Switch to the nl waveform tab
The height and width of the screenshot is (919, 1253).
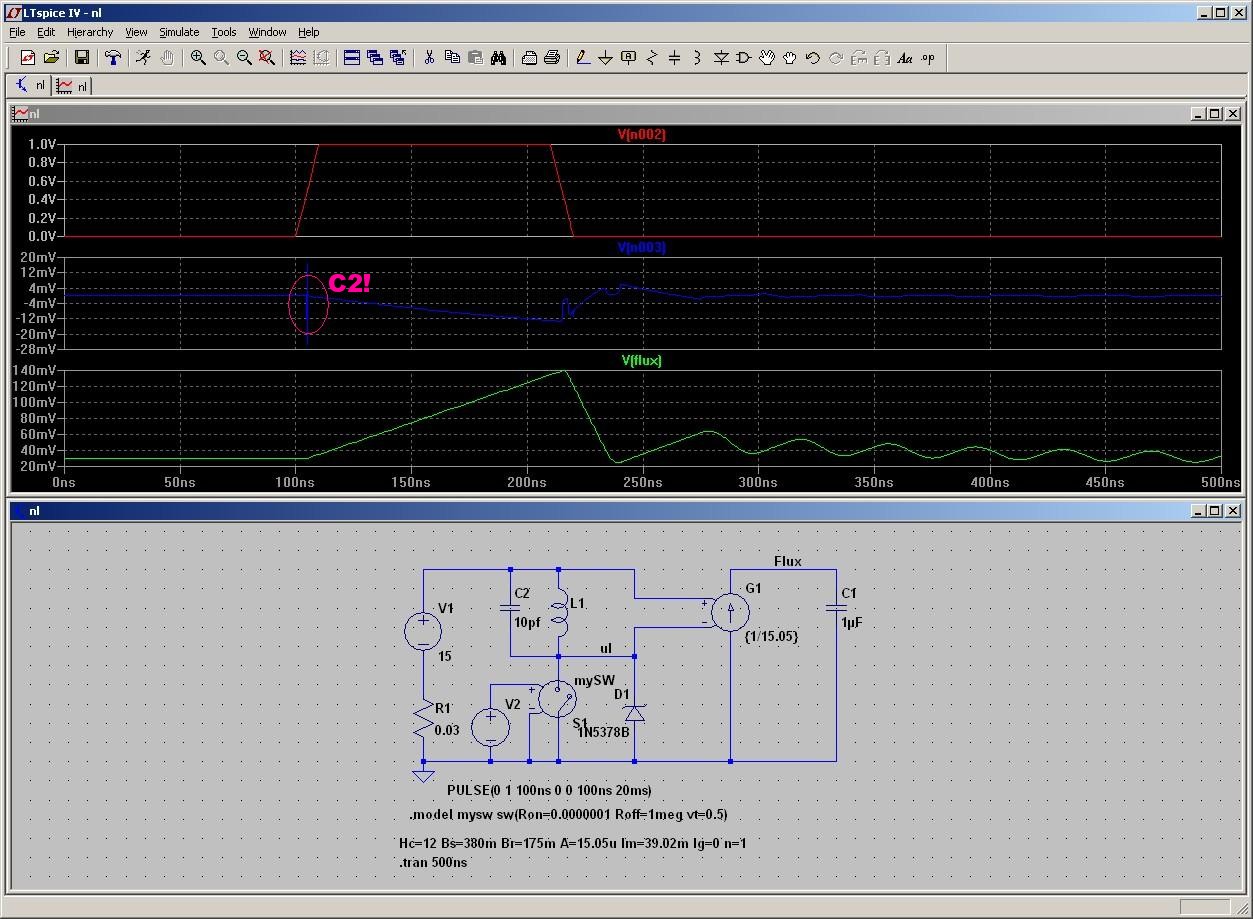coord(72,86)
